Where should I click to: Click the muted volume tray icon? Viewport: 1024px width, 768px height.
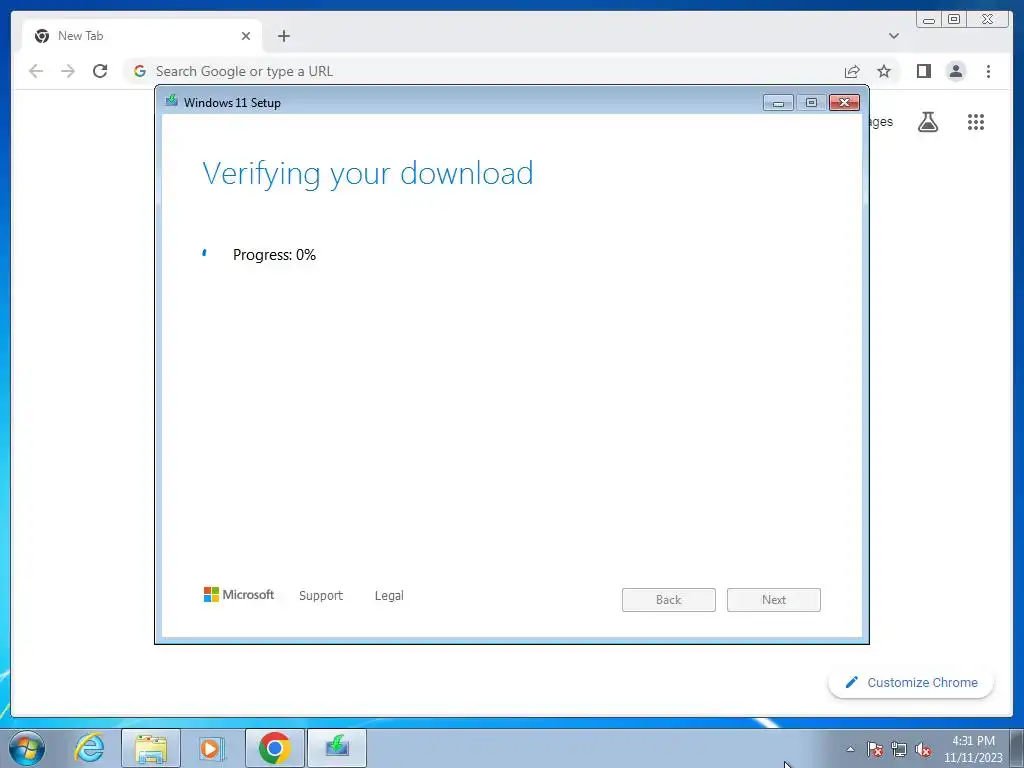coord(923,749)
